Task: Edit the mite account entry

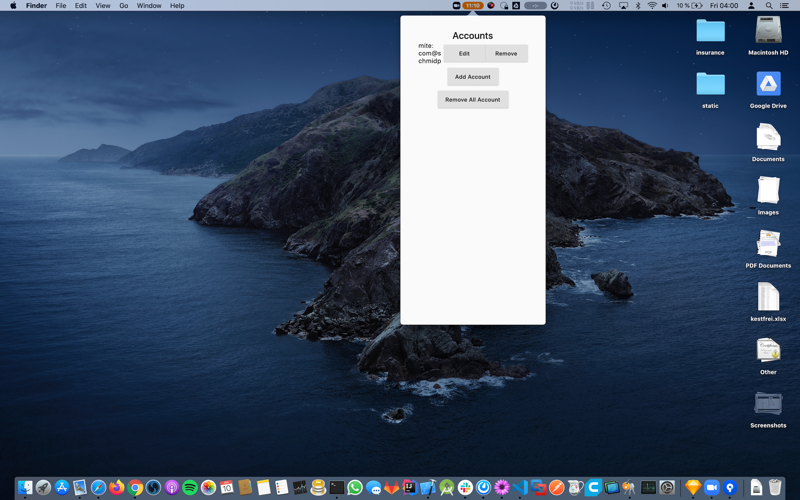Action: [464, 54]
